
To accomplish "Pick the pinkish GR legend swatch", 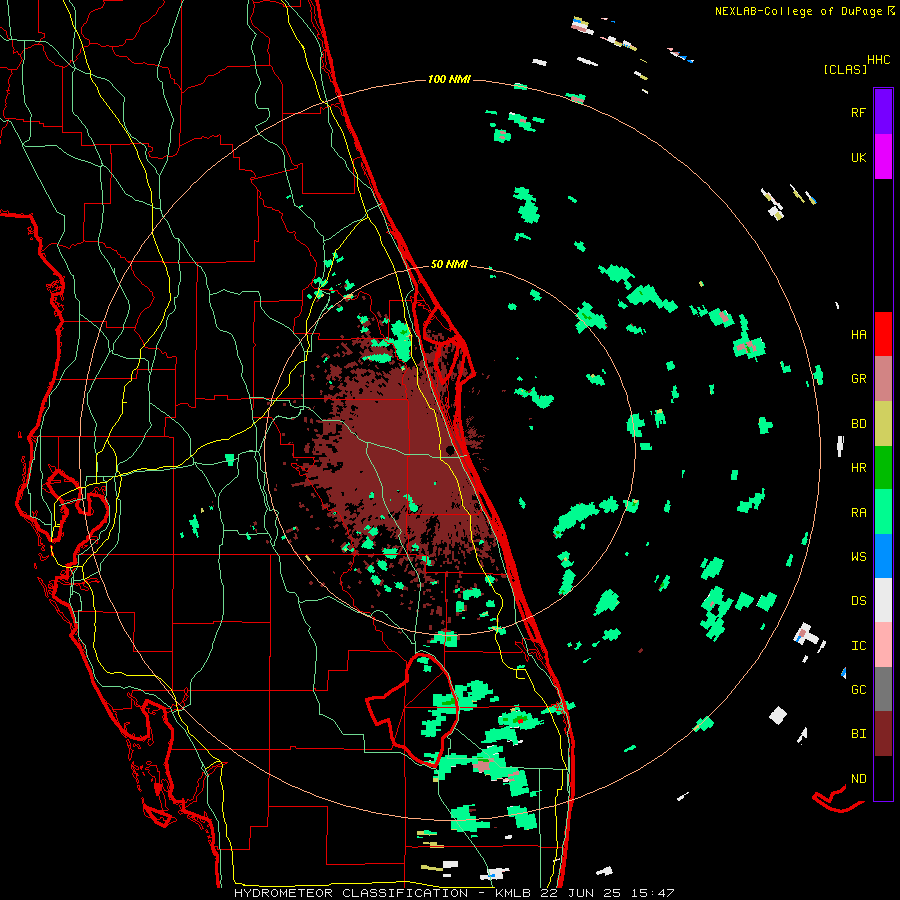I will click(x=883, y=378).
